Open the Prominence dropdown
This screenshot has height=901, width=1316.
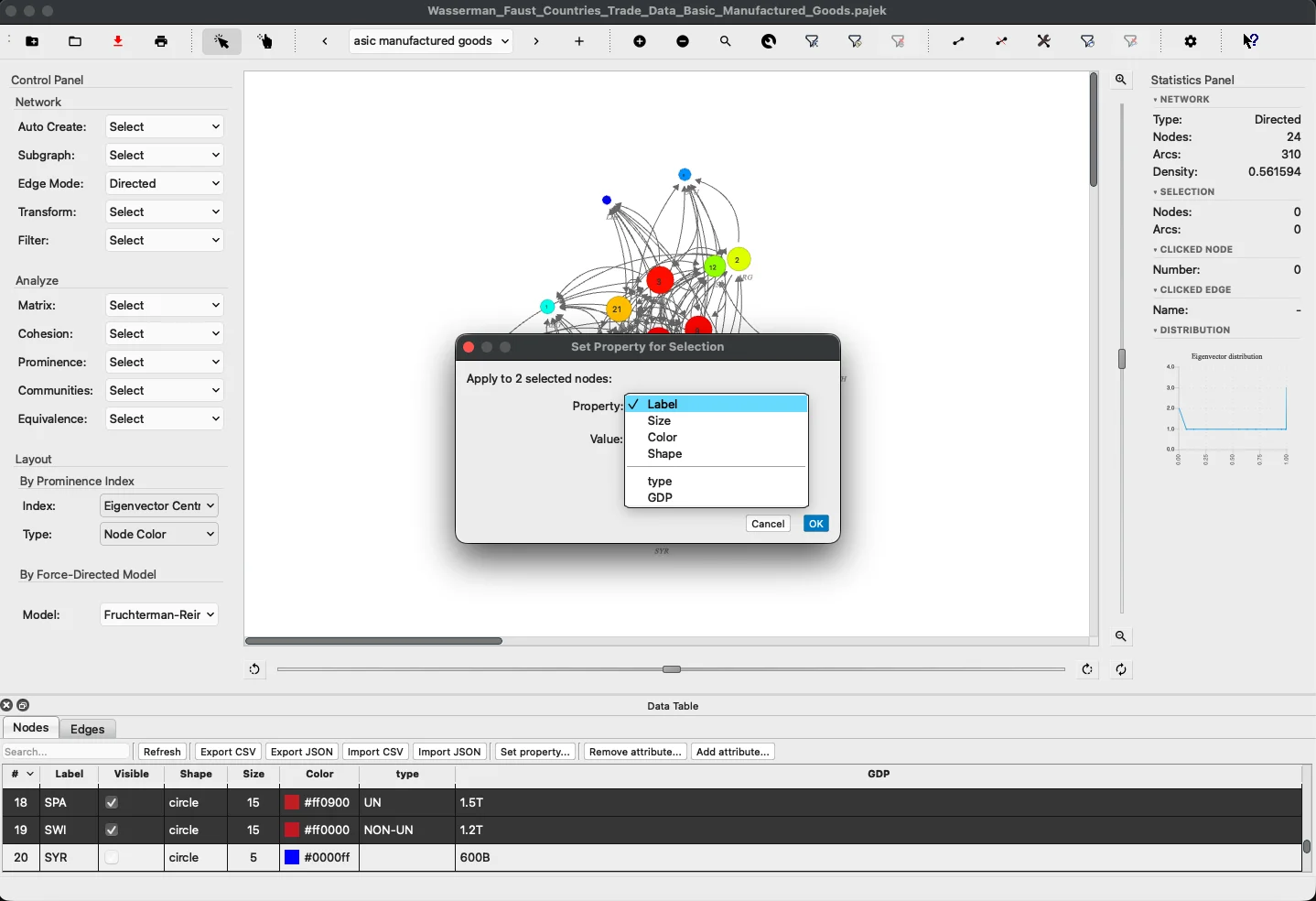pyautogui.click(x=165, y=363)
